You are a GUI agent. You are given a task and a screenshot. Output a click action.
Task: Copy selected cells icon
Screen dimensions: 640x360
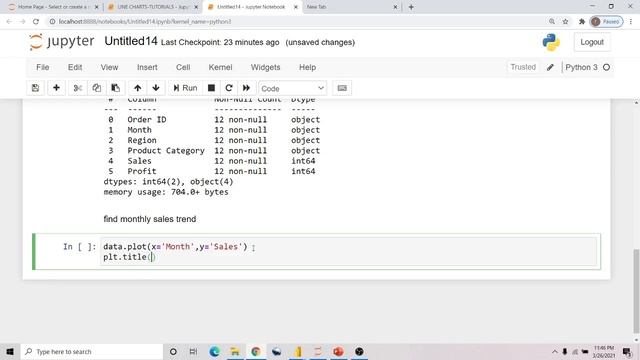(96, 88)
